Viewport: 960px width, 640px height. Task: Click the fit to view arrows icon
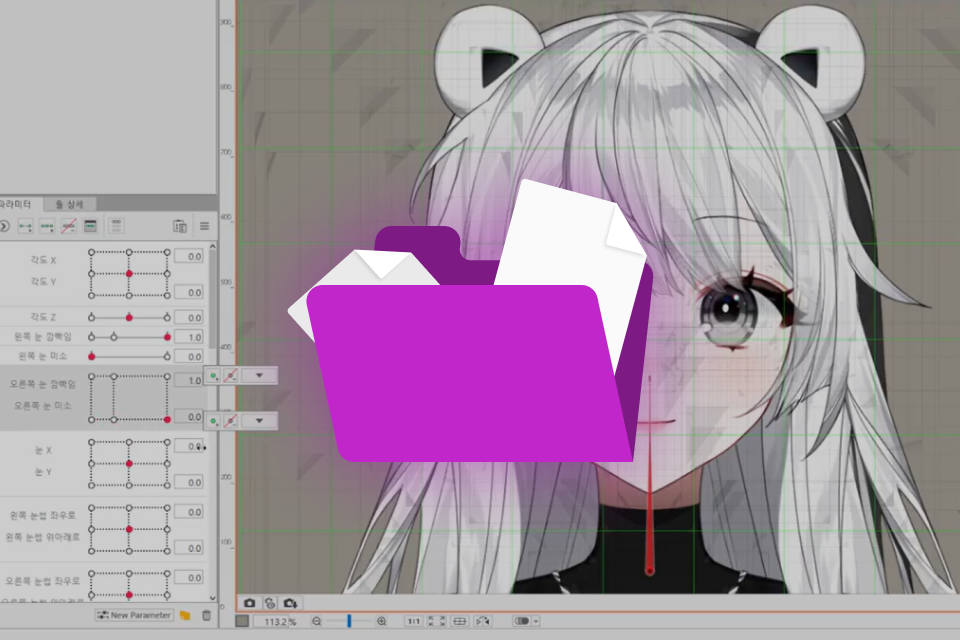click(436, 621)
